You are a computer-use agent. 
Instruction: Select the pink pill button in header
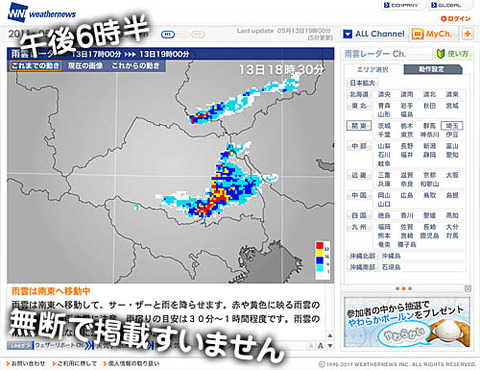click(198, 34)
